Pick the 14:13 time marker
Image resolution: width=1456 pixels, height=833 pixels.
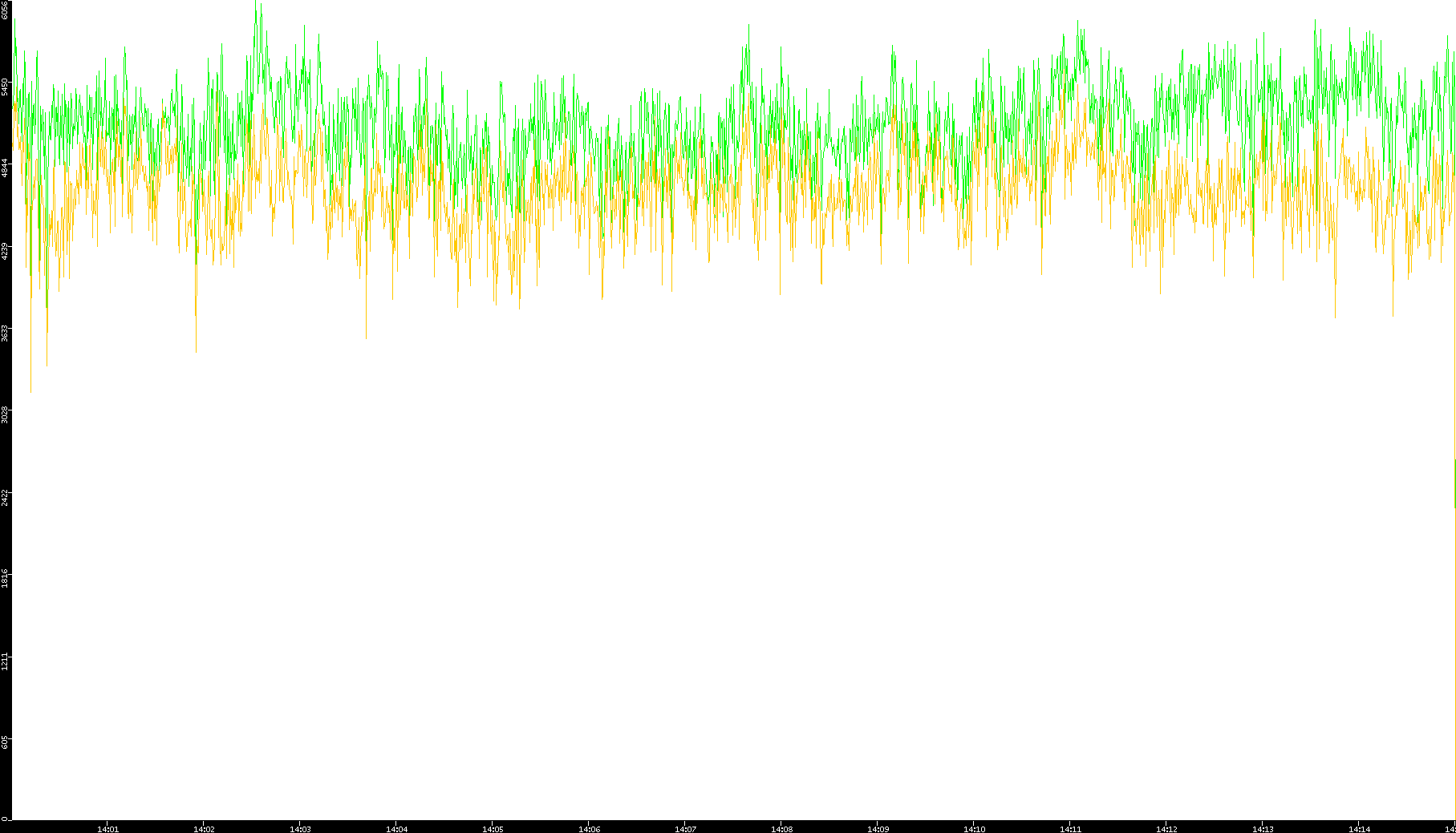[1263, 829]
